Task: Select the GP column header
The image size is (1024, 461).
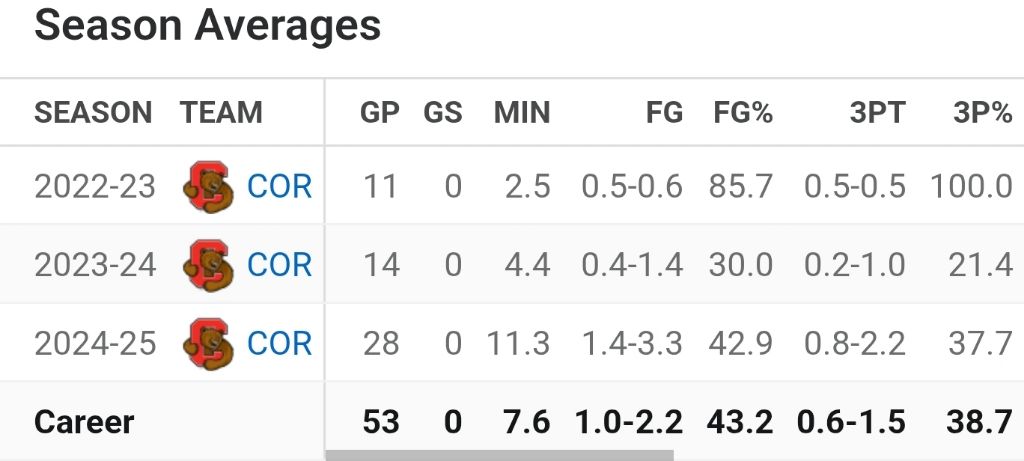Action: 379,113
